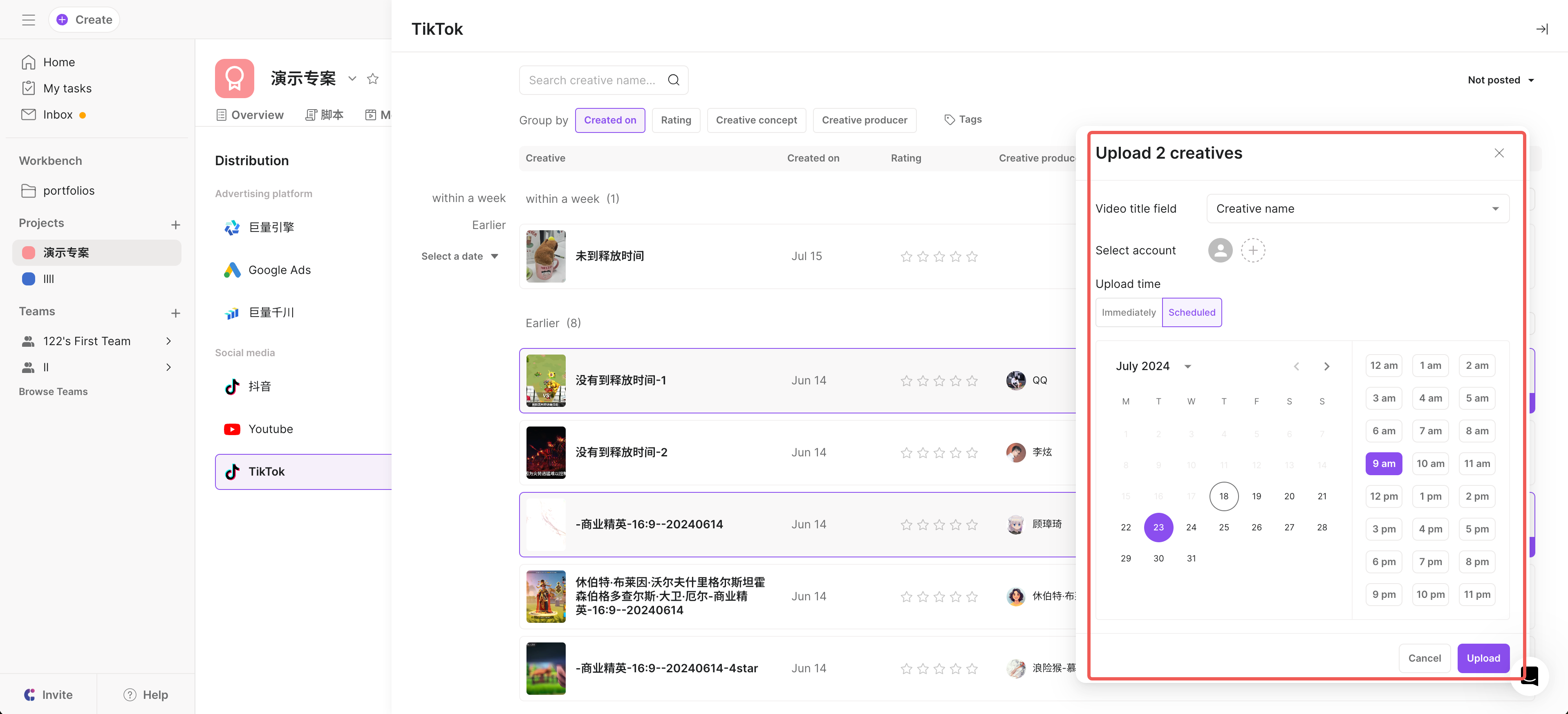1568x714 pixels.
Task: Select the Scheduled upload time option
Action: 1191,312
